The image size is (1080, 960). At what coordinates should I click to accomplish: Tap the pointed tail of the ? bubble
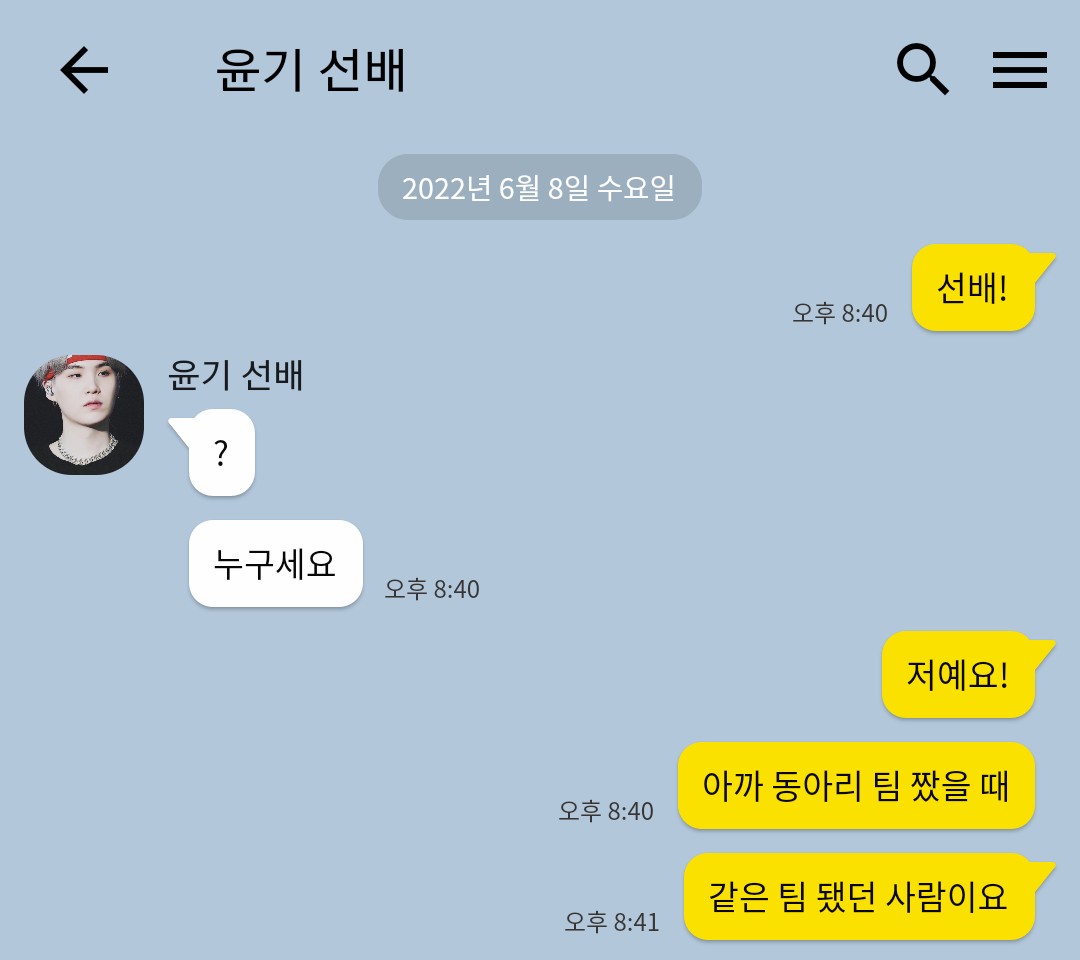point(180,428)
